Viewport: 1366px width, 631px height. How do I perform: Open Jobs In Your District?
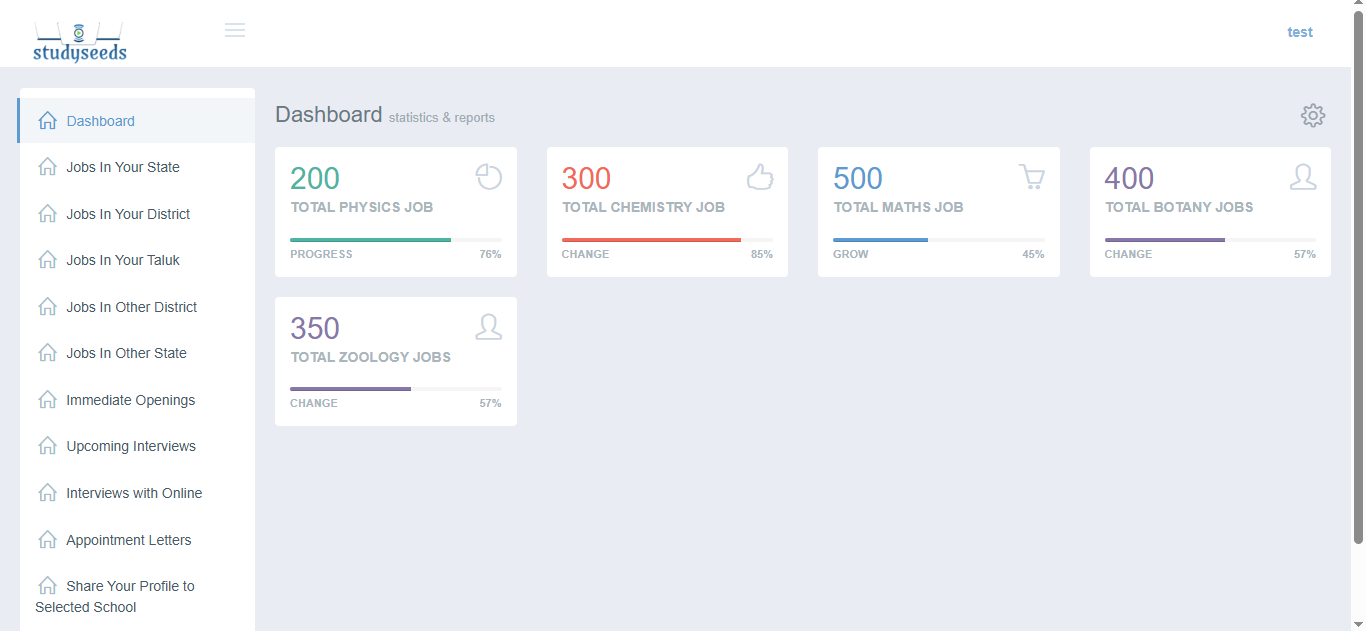pos(128,214)
